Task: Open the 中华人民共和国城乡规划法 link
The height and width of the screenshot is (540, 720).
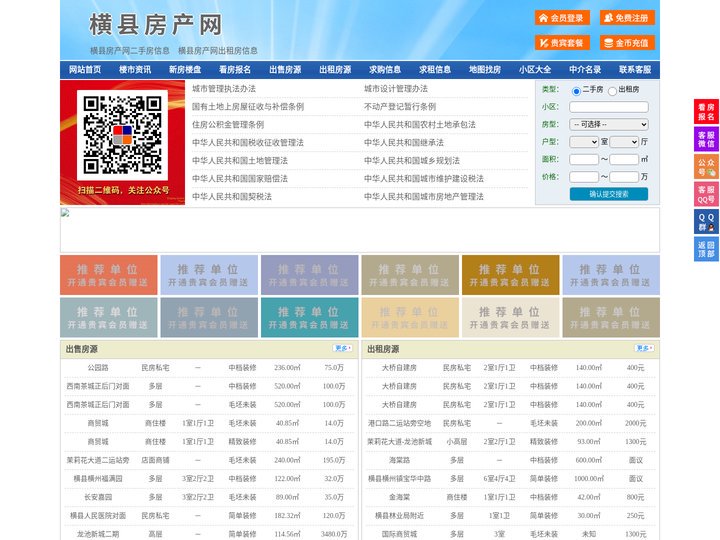Action: (x=412, y=160)
